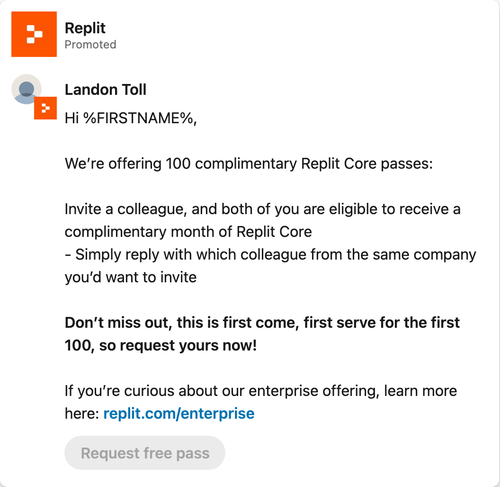Click the Request free pass button
The width and height of the screenshot is (500, 487).
pyautogui.click(x=145, y=453)
